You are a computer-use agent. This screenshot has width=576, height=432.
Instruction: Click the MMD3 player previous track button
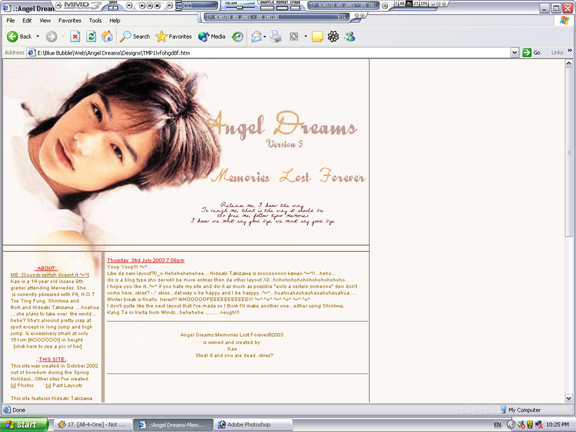tap(129, 5)
